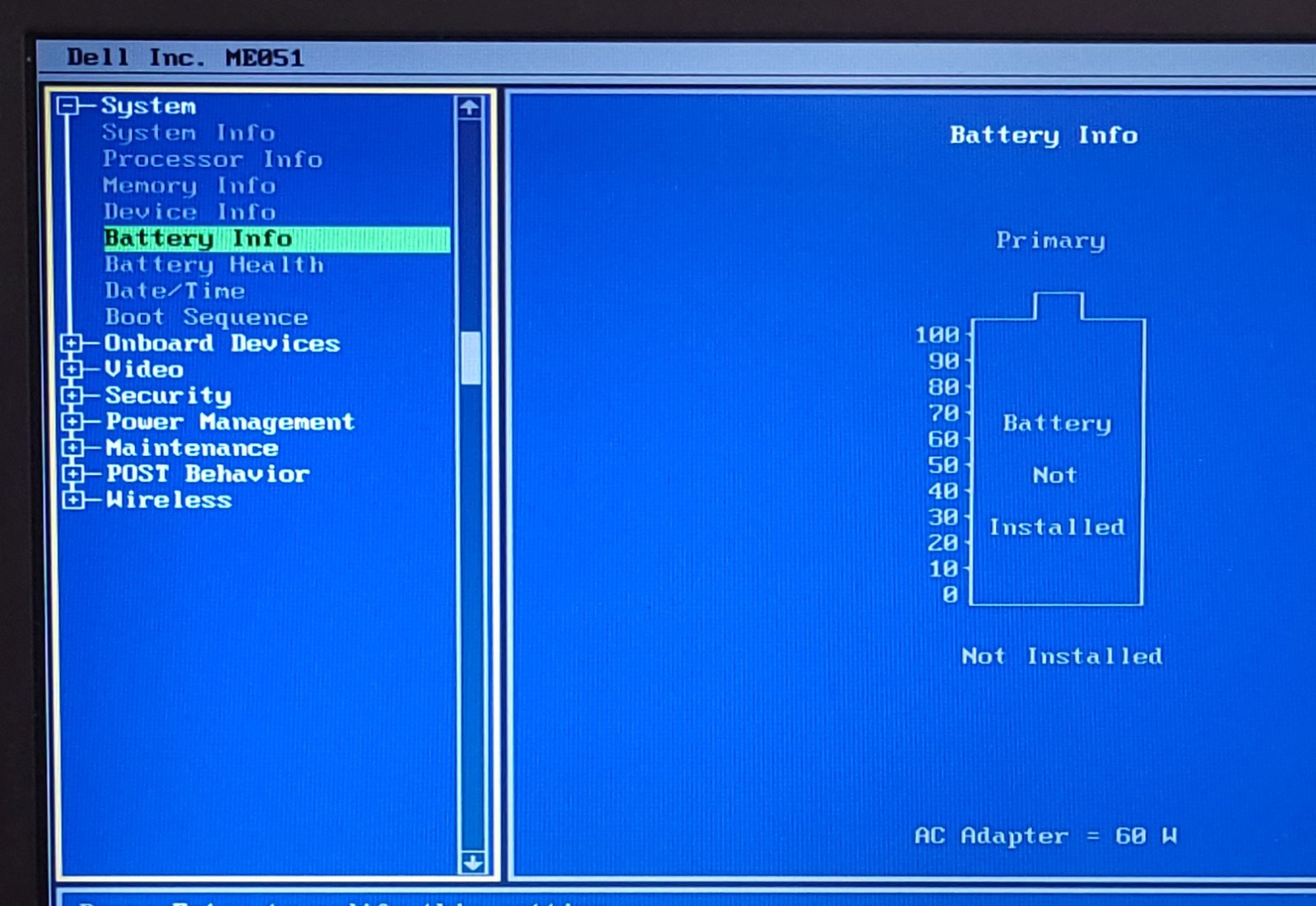Select the Video category label
Viewport: 1316px width, 906px height.
144,369
